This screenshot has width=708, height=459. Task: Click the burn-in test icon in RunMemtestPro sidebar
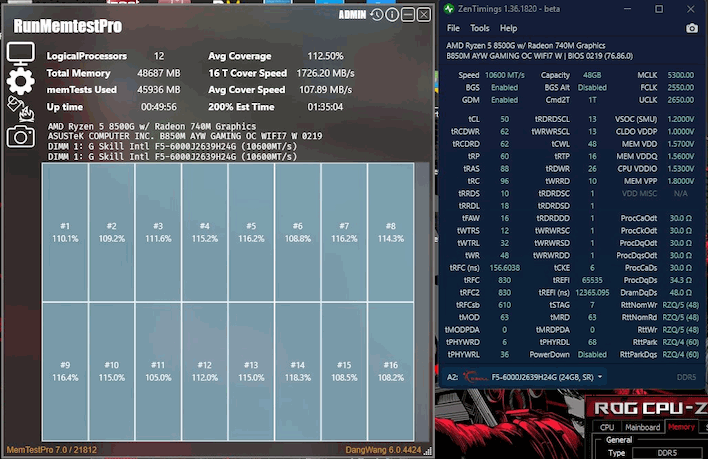(20, 109)
